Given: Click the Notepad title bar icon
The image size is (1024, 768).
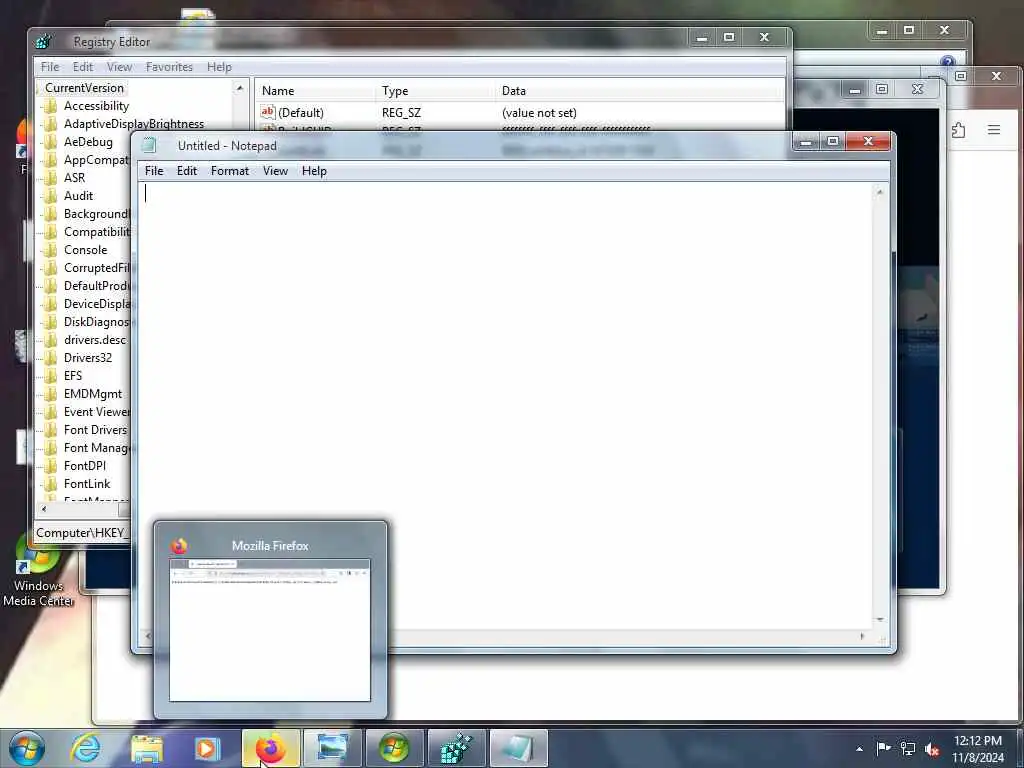Looking at the screenshot, I should pos(150,146).
